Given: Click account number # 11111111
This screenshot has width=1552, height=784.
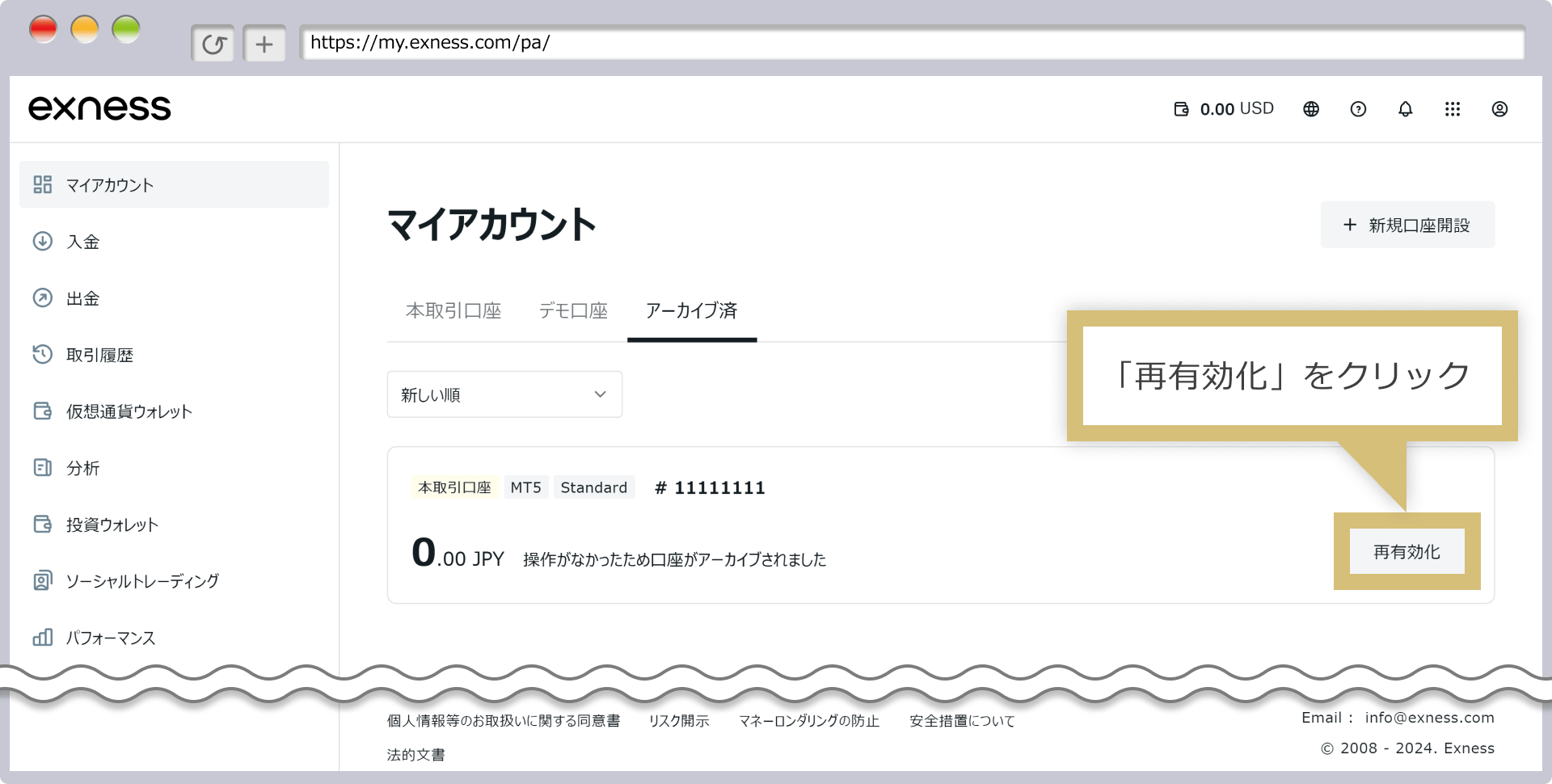Looking at the screenshot, I should tap(710, 487).
